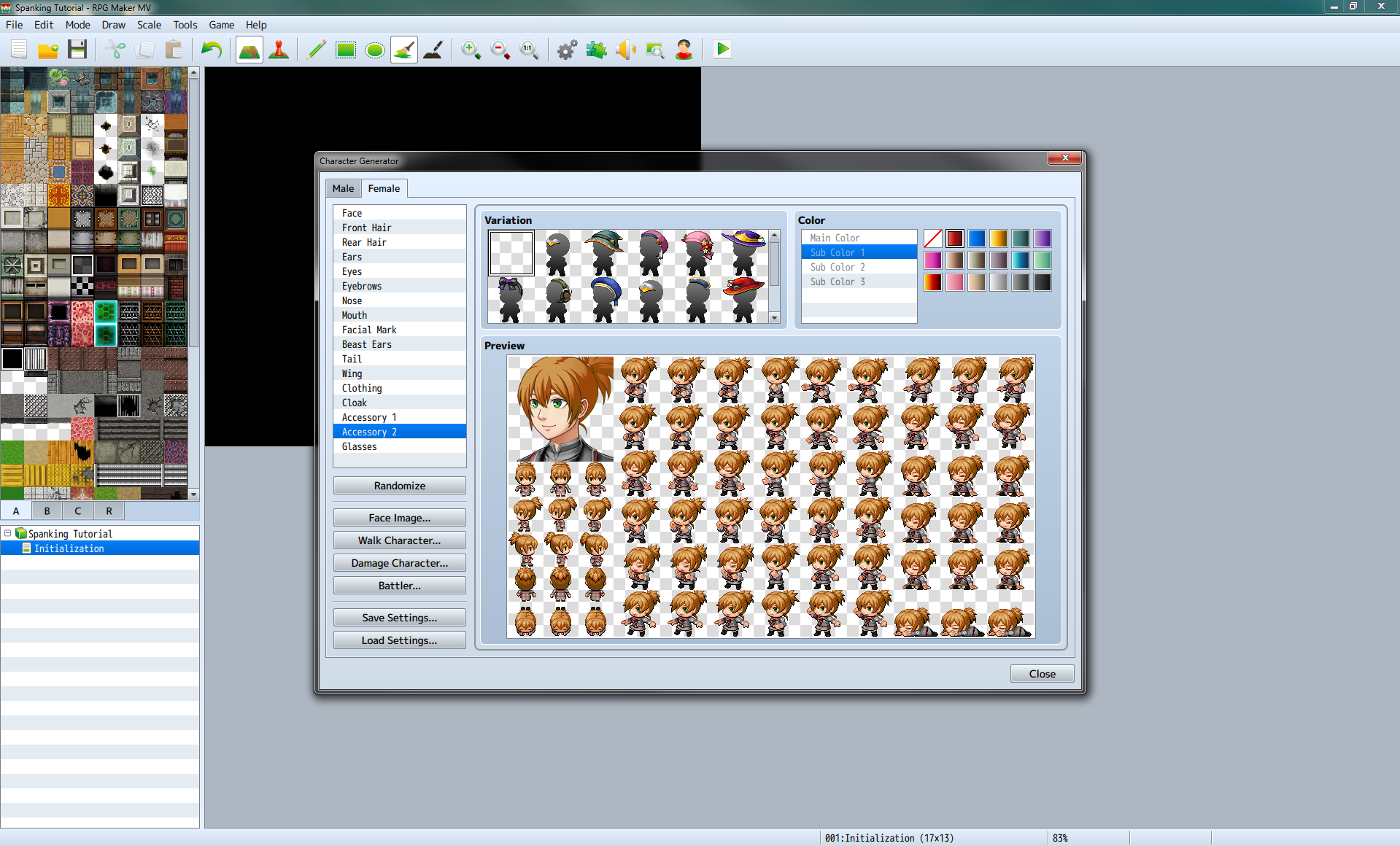The image size is (1400, 846).
Task: Switch to the Male tab
Action: 343,188
